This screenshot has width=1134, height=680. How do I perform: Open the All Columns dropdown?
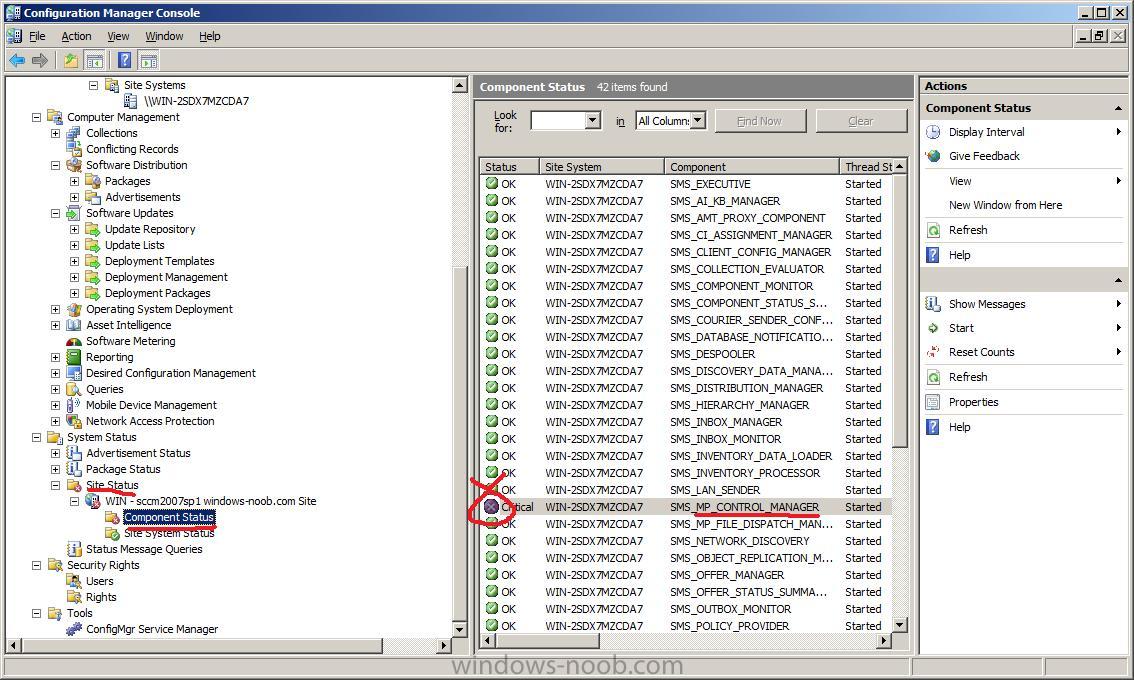(697, 121)
